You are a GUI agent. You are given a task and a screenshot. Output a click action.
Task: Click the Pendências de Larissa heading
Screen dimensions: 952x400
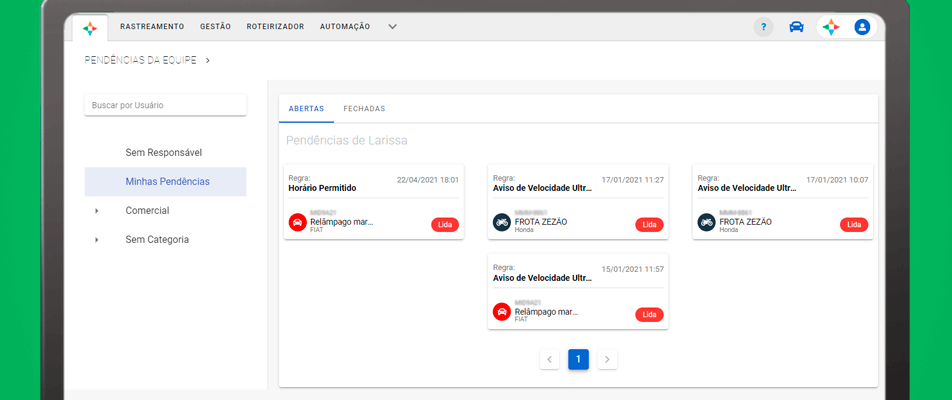[x=347, y=141]
